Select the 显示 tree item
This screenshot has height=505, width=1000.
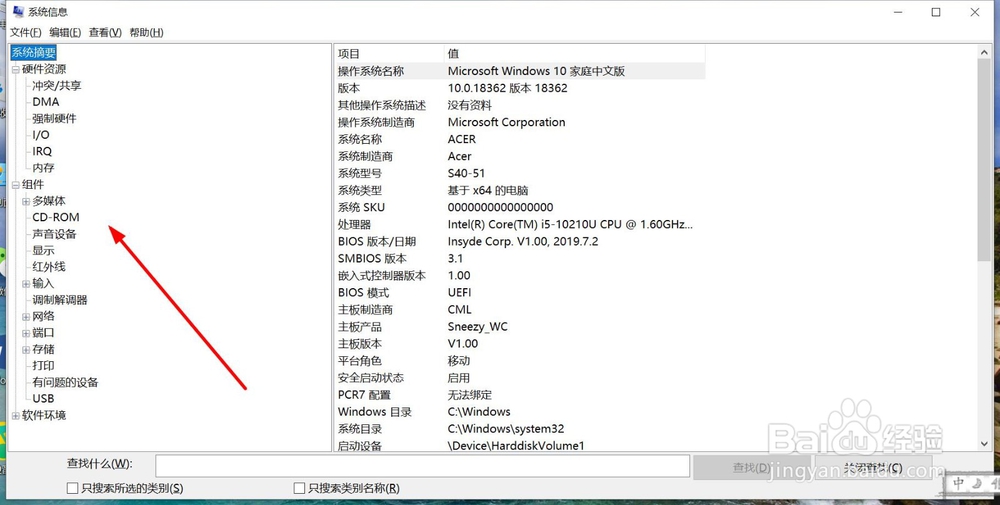[43, 251]
